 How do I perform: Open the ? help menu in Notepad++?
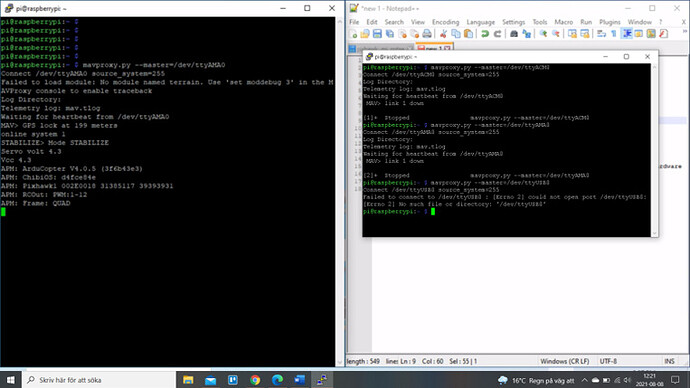click(660, 22)
